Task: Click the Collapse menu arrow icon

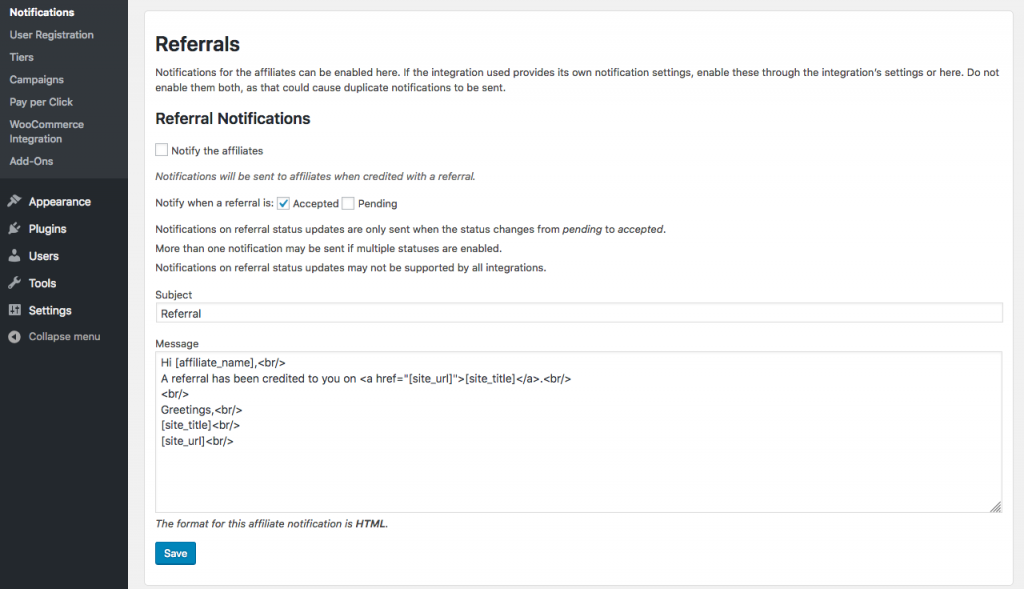Action: [14, 336]
